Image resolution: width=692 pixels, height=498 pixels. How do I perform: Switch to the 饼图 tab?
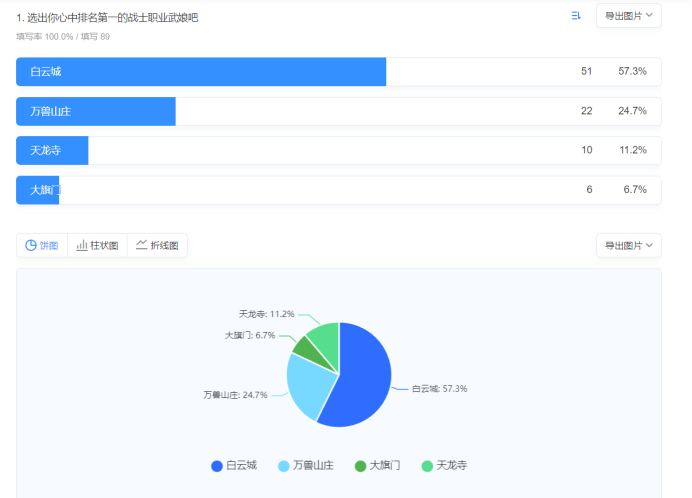point(42,245)
